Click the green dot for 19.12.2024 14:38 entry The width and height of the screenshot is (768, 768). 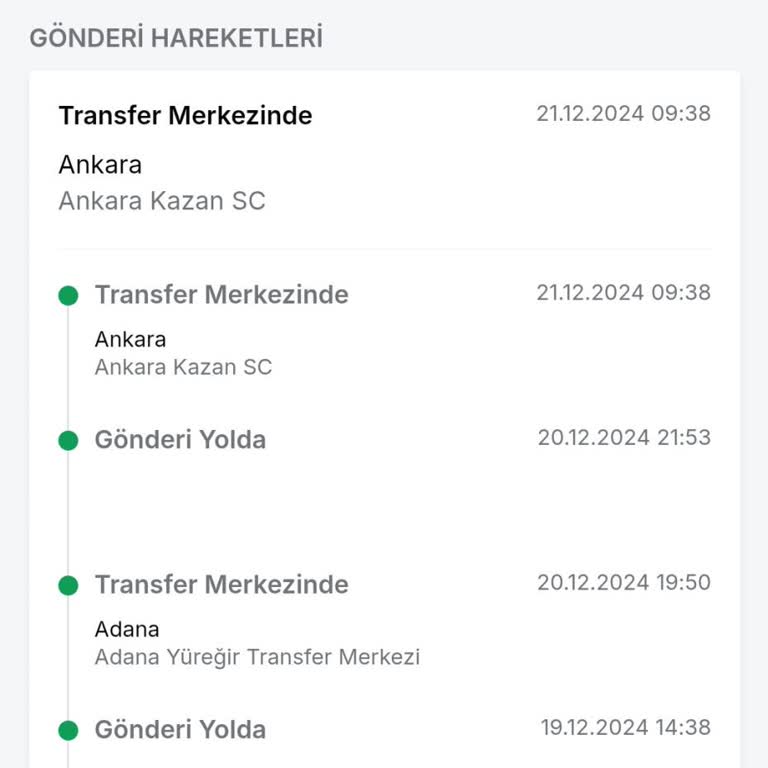[x=68, y=730]
